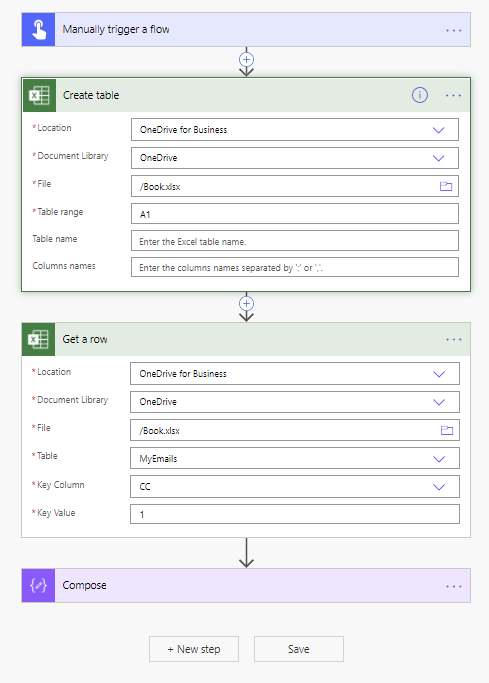
Task: Expand Document Library dropdown in Get a row
Action: (x=439, y=402)
